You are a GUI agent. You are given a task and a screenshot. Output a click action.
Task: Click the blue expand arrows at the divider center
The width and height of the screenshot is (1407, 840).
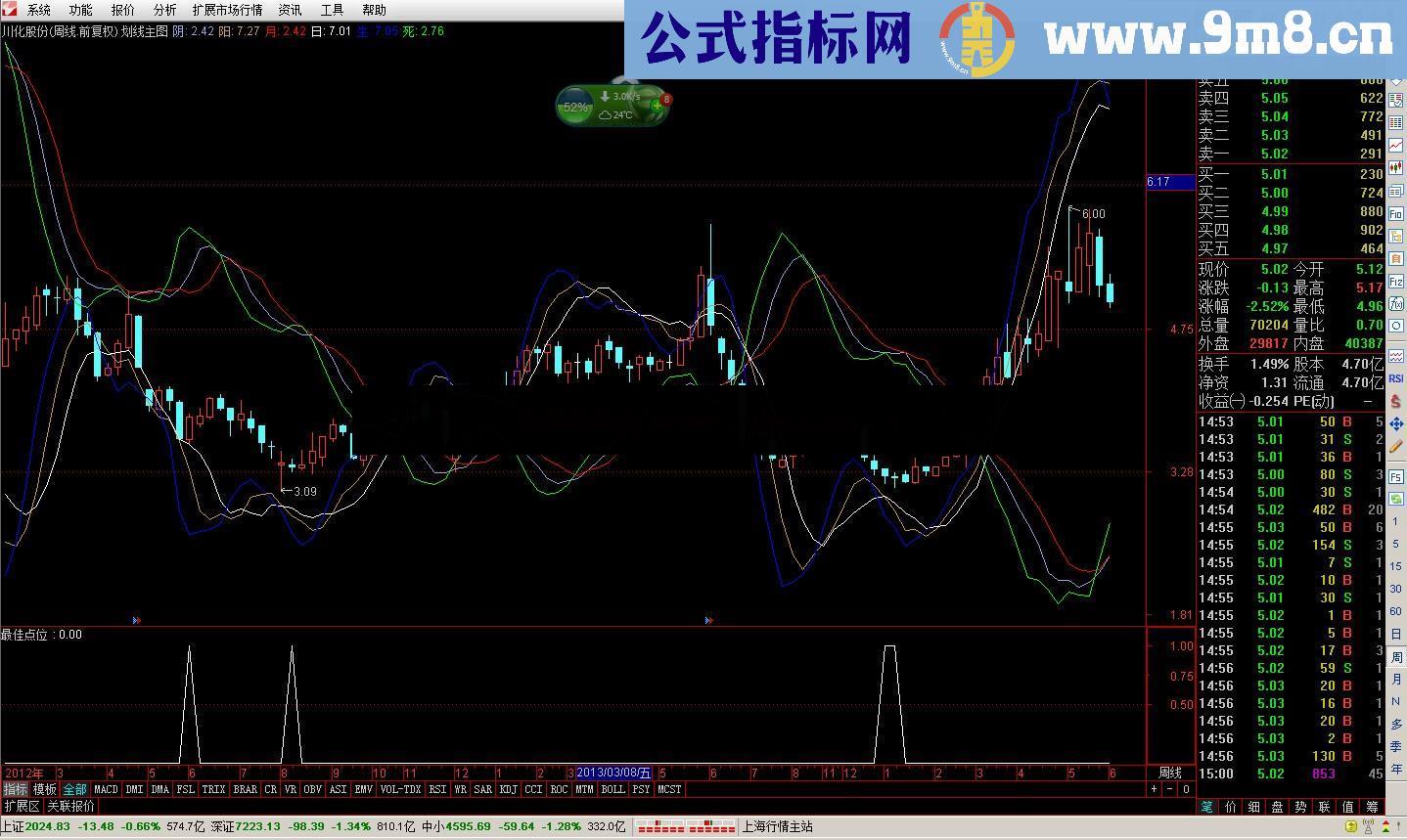707,619
